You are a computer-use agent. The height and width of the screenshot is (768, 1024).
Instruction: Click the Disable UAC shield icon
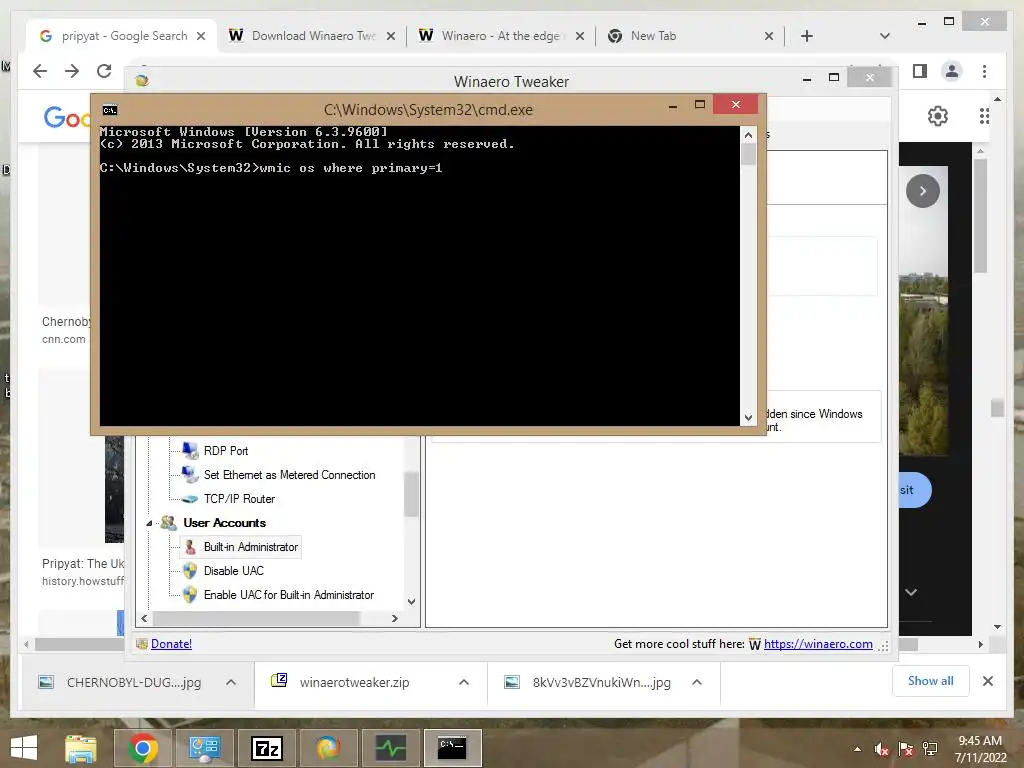pos(190,571)
